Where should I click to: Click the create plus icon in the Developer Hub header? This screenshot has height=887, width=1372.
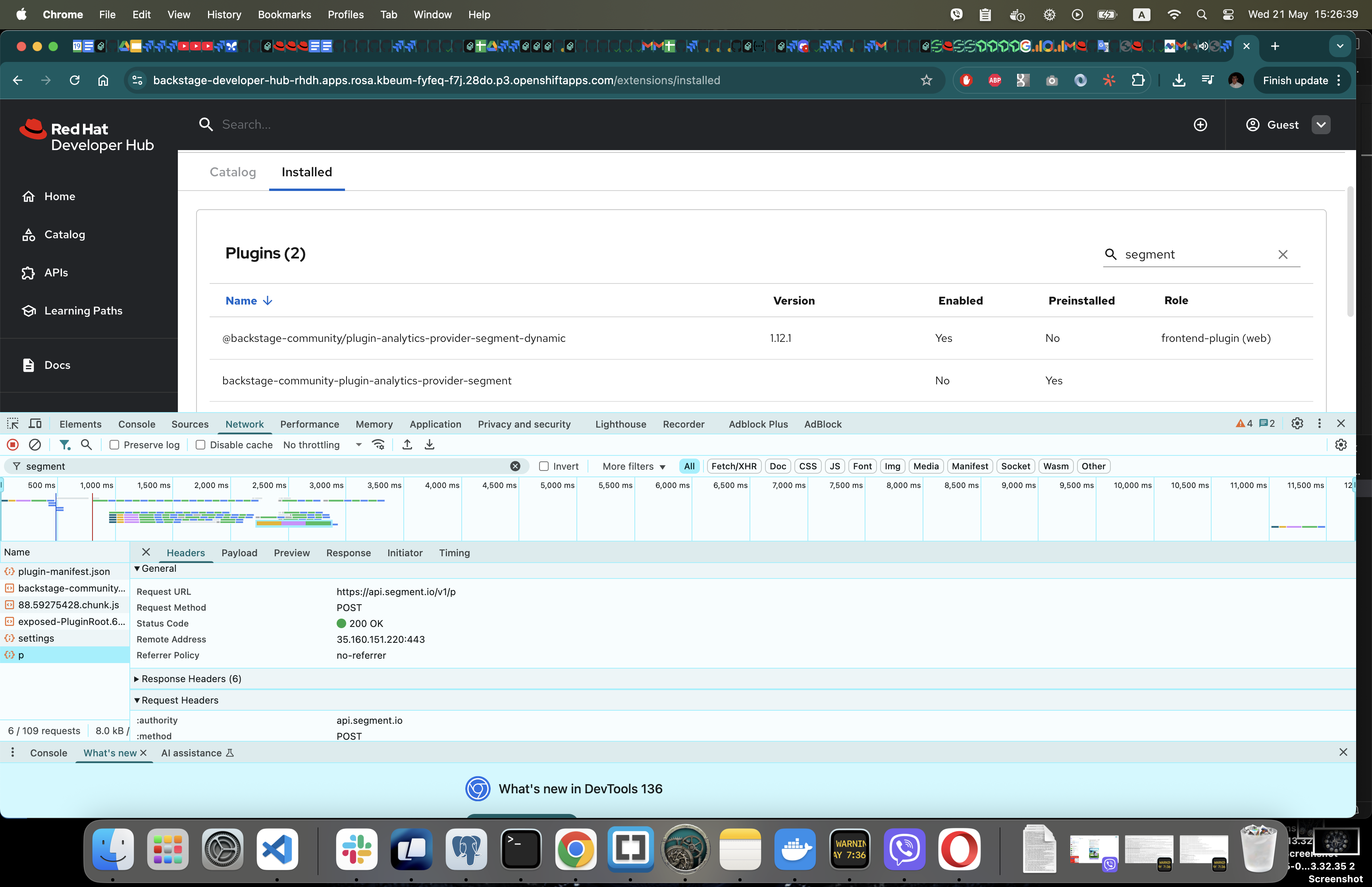point(1200,124)
